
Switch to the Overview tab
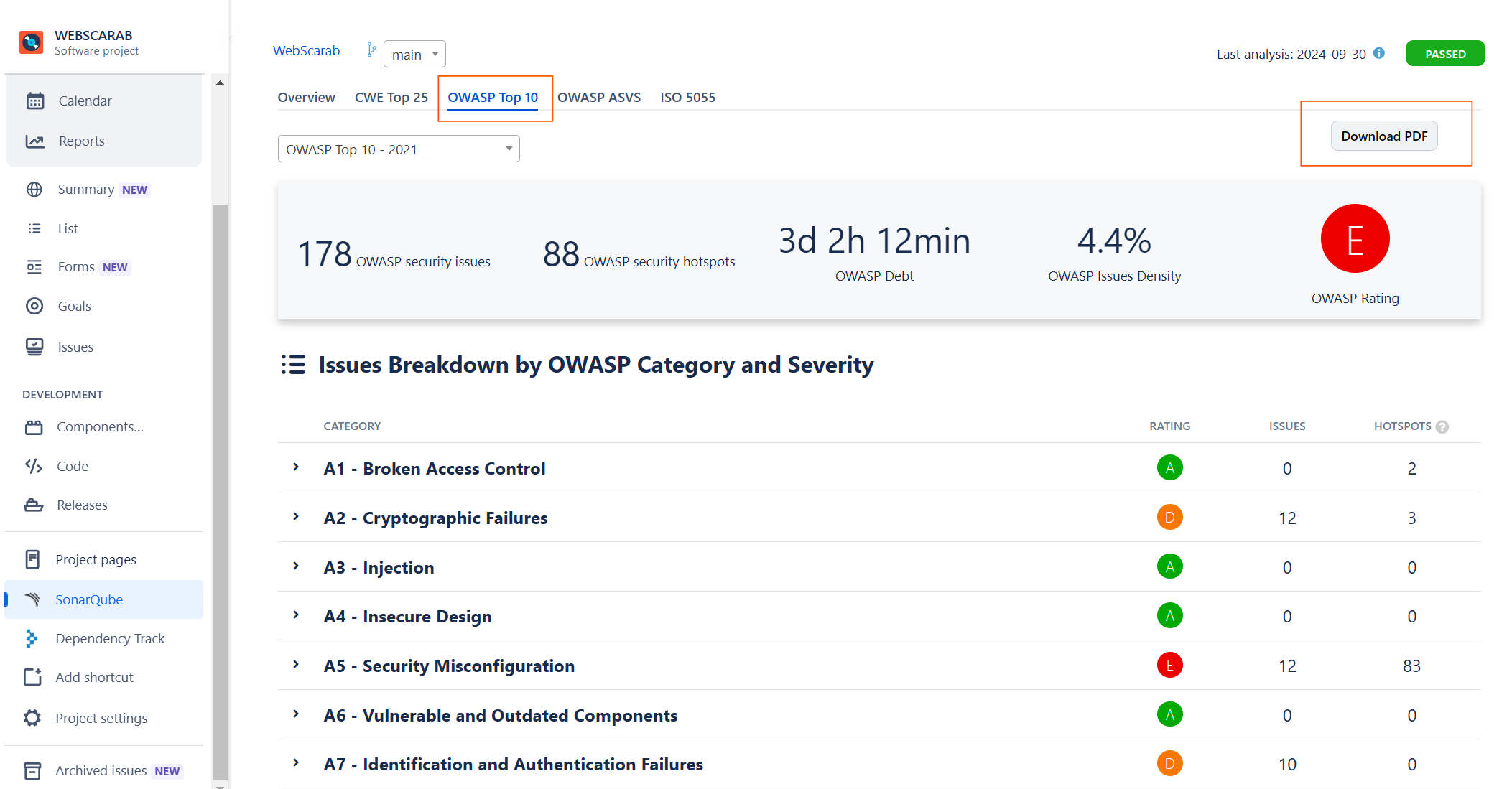pyautogui.click(x=306, y=97)
